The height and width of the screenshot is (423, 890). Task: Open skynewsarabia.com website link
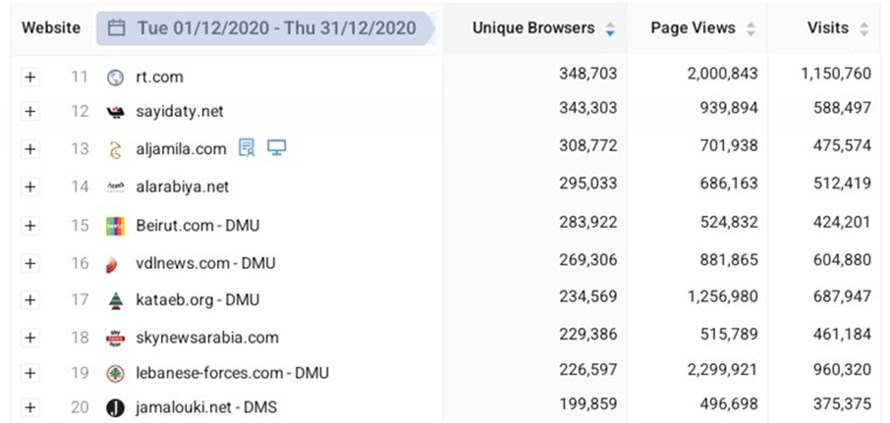click(x=207, y=337)
